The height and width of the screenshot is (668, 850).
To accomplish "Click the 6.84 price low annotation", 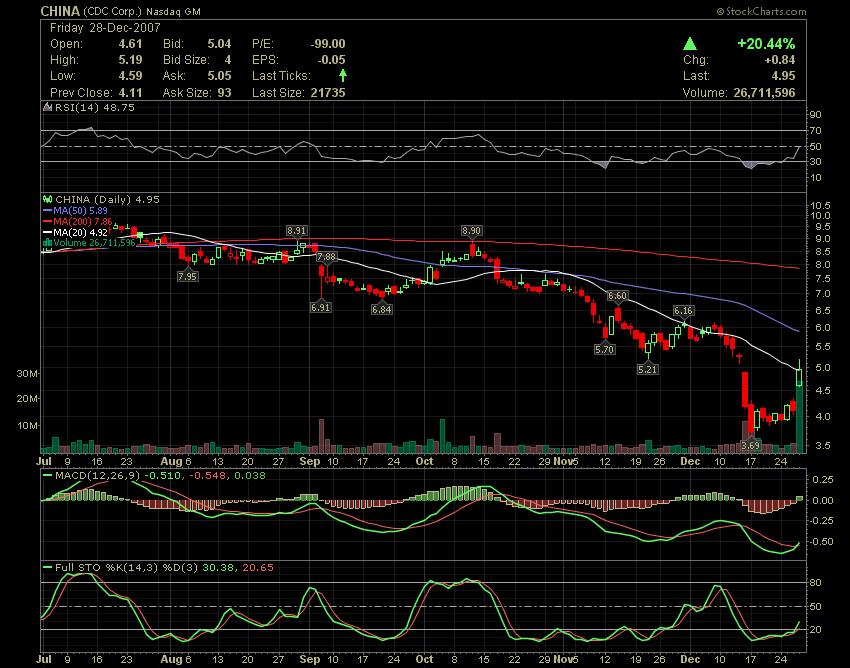I will click(x=382, y=310).
